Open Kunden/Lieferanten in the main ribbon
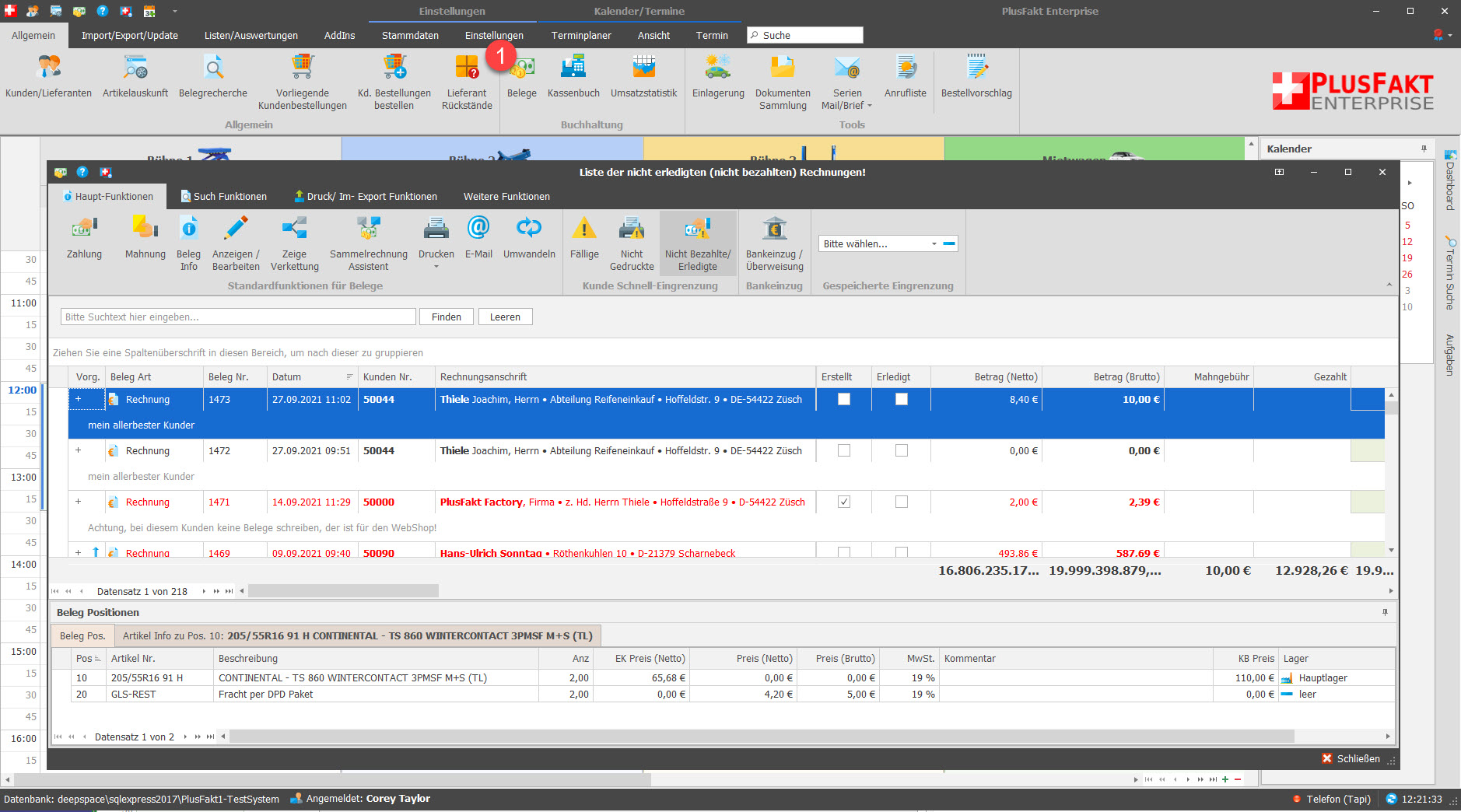This screenshot has width=1461, height=812. coord(48,76)
